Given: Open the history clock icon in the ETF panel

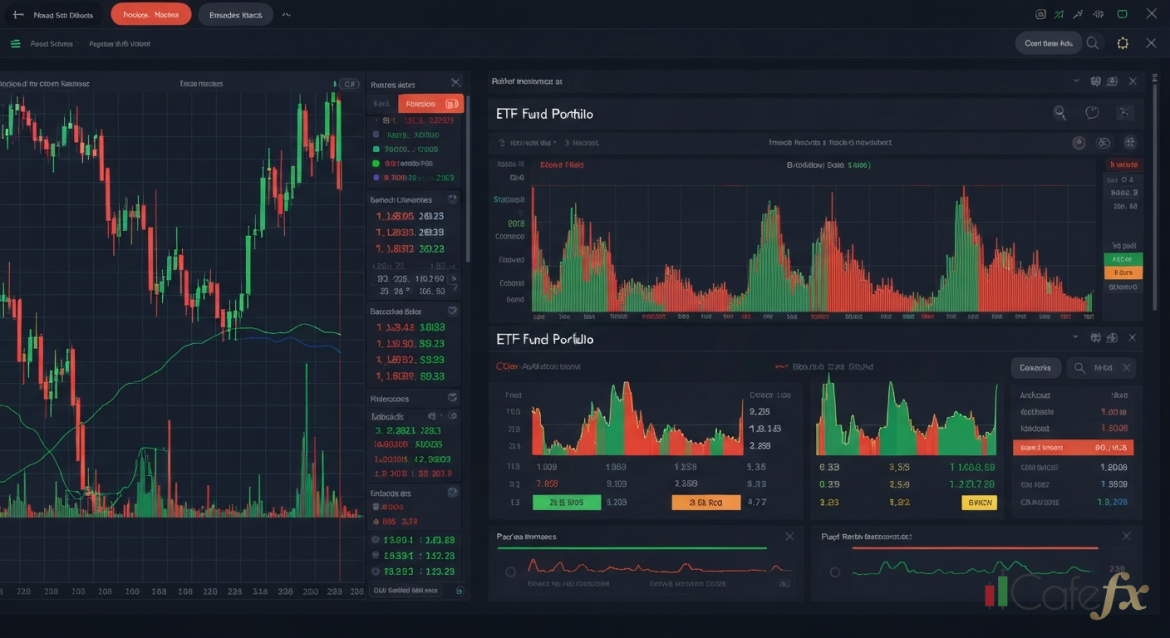Looking at the screenshot, I should (x=1092, y=112).
